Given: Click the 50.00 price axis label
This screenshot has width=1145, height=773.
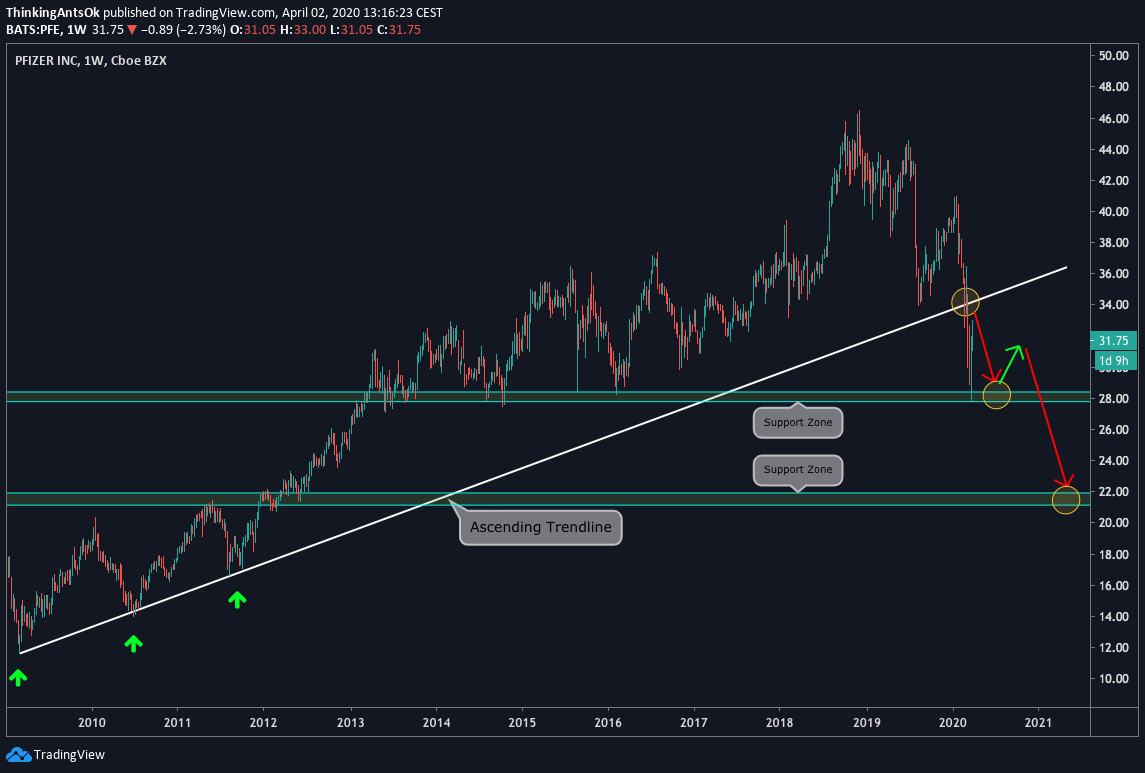Looking at the screenshot, I should (1113, 56).
